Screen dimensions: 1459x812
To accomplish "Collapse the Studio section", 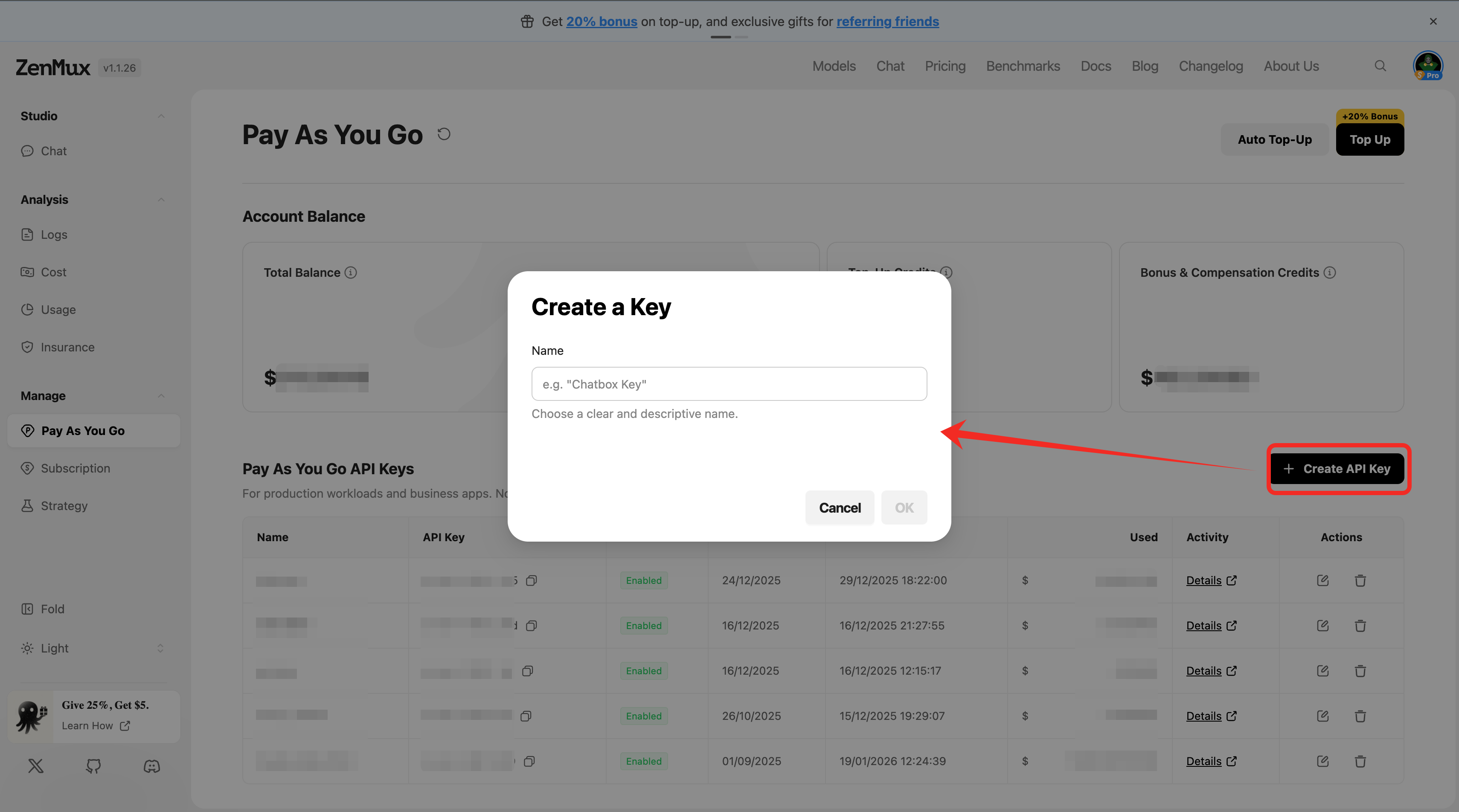I will 161,116.
